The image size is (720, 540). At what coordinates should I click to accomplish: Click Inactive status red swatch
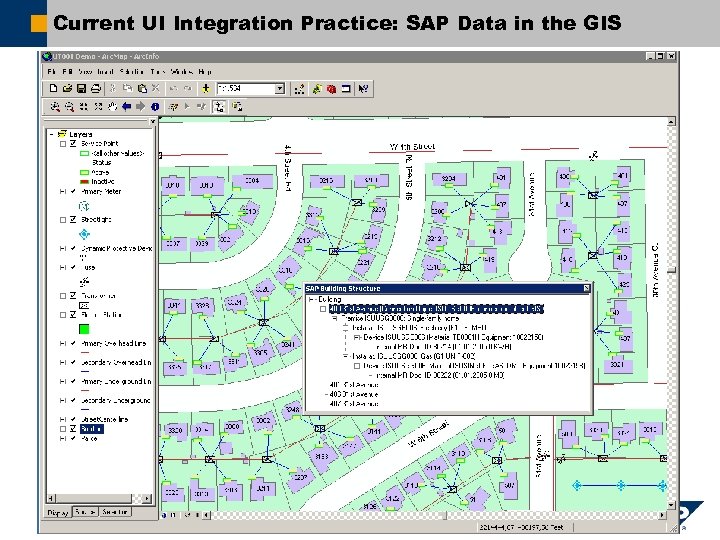pos(84,182)
